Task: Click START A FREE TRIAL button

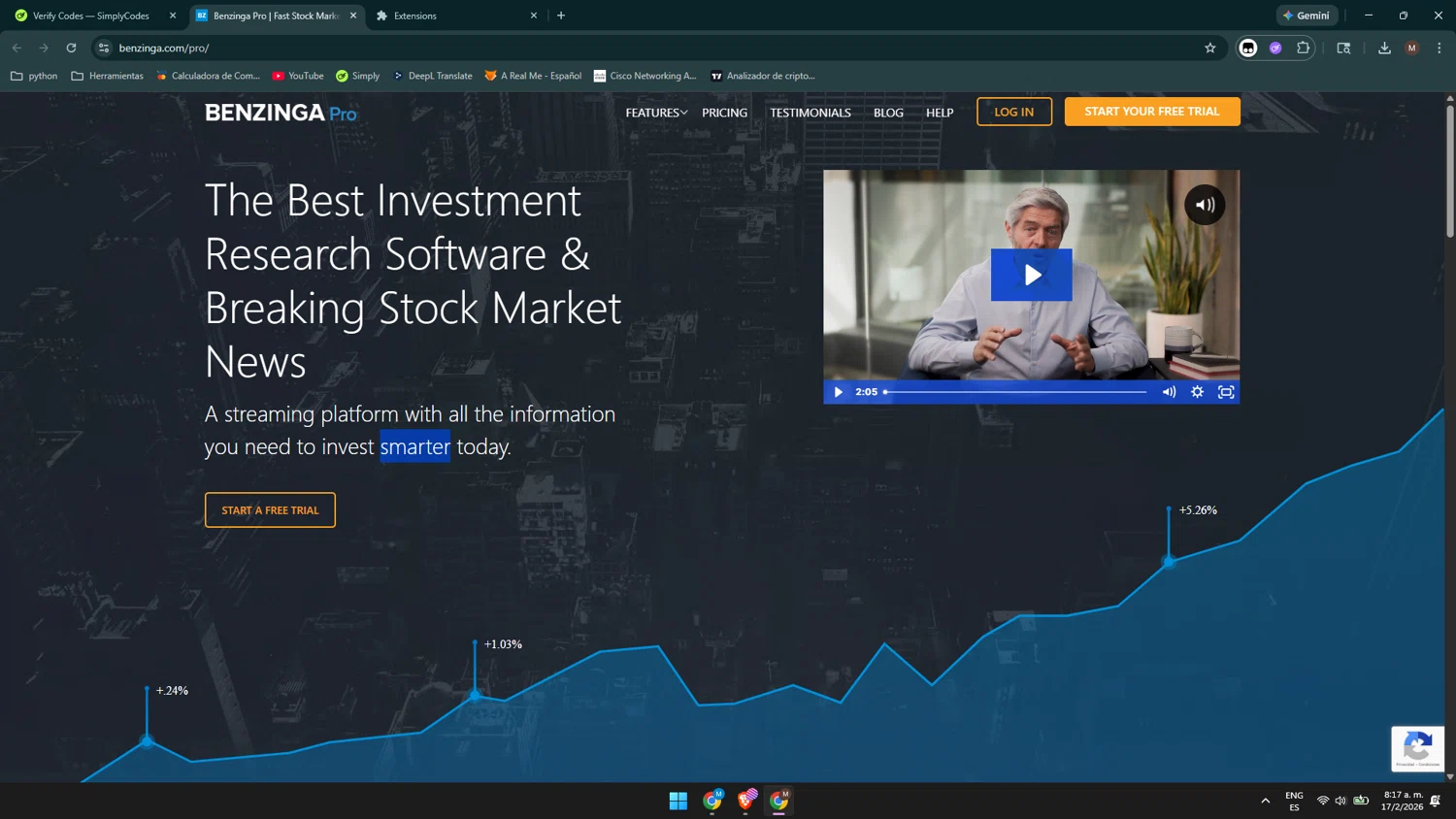Action: 270,509
